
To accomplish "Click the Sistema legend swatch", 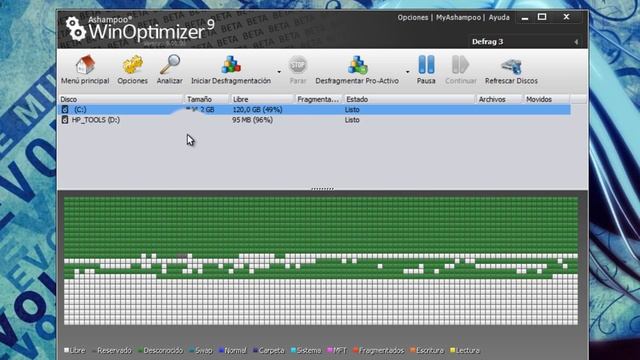I will [x=293, y=350].
